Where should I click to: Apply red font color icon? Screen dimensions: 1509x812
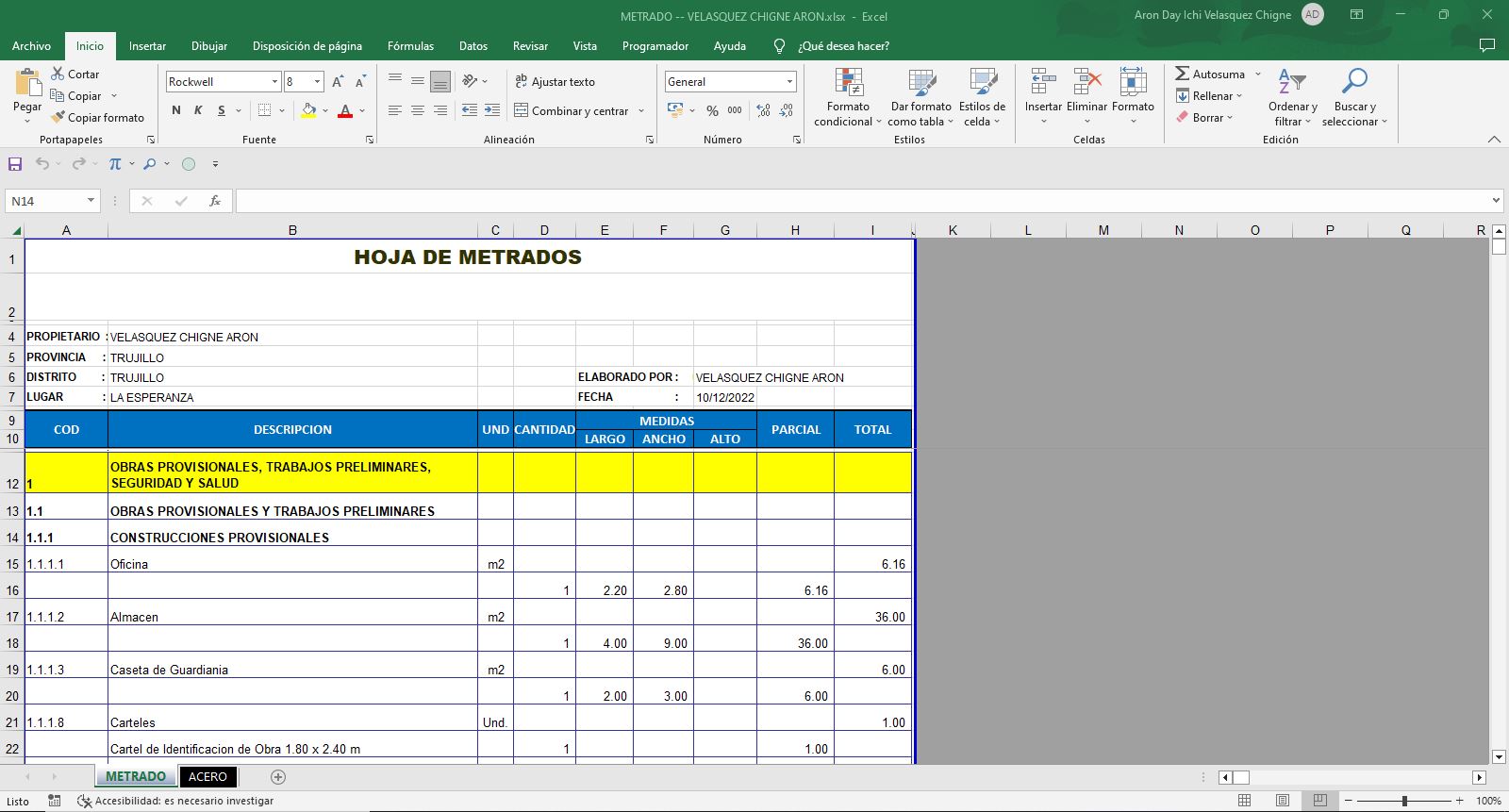click(x=345, y=110)
